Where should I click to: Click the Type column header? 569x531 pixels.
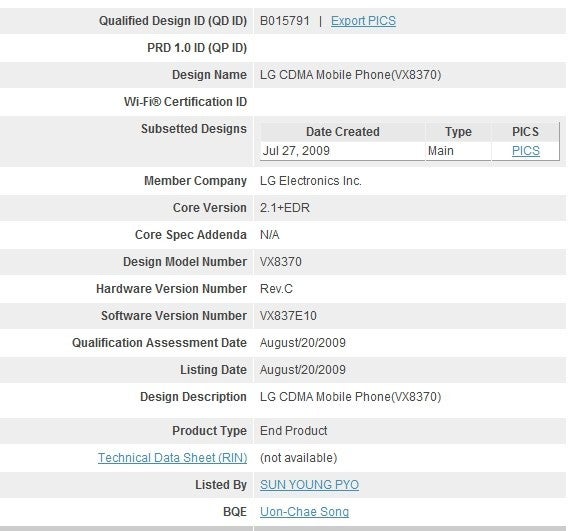[x=458, y=132]
